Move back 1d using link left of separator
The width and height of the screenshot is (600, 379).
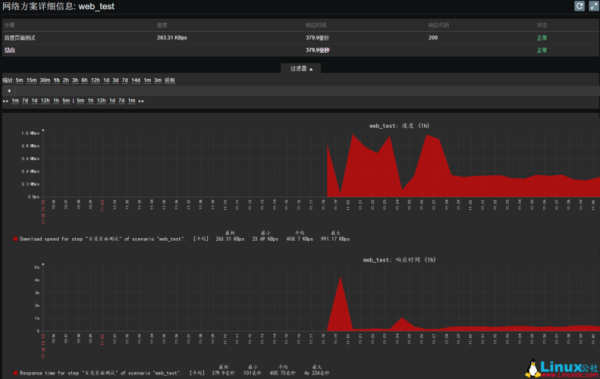[34, 101]
